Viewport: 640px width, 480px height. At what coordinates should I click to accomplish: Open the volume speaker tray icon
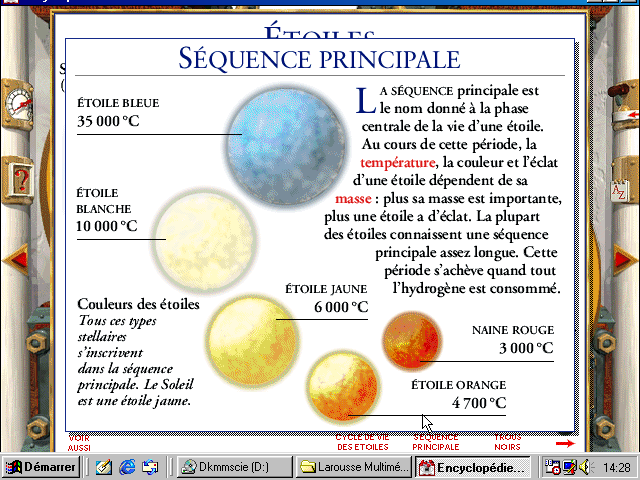coord(585,467)
